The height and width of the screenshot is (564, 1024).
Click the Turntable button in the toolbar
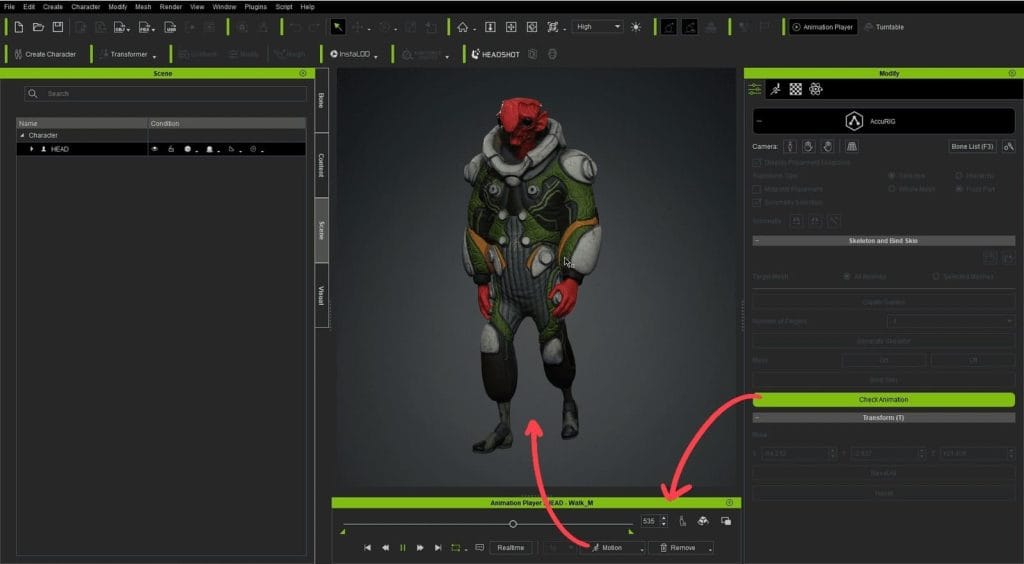[883, 27]
